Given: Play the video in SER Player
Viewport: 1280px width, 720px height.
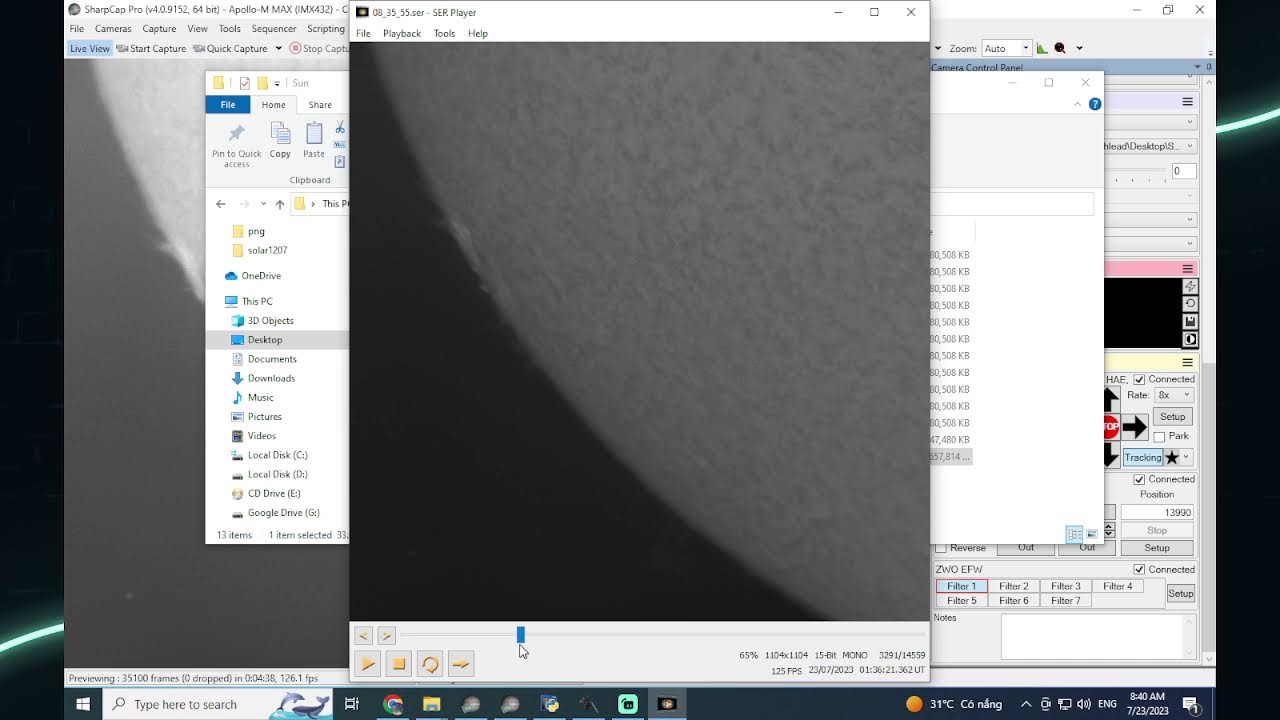Looking at the screenshot, I should point(367,663).
